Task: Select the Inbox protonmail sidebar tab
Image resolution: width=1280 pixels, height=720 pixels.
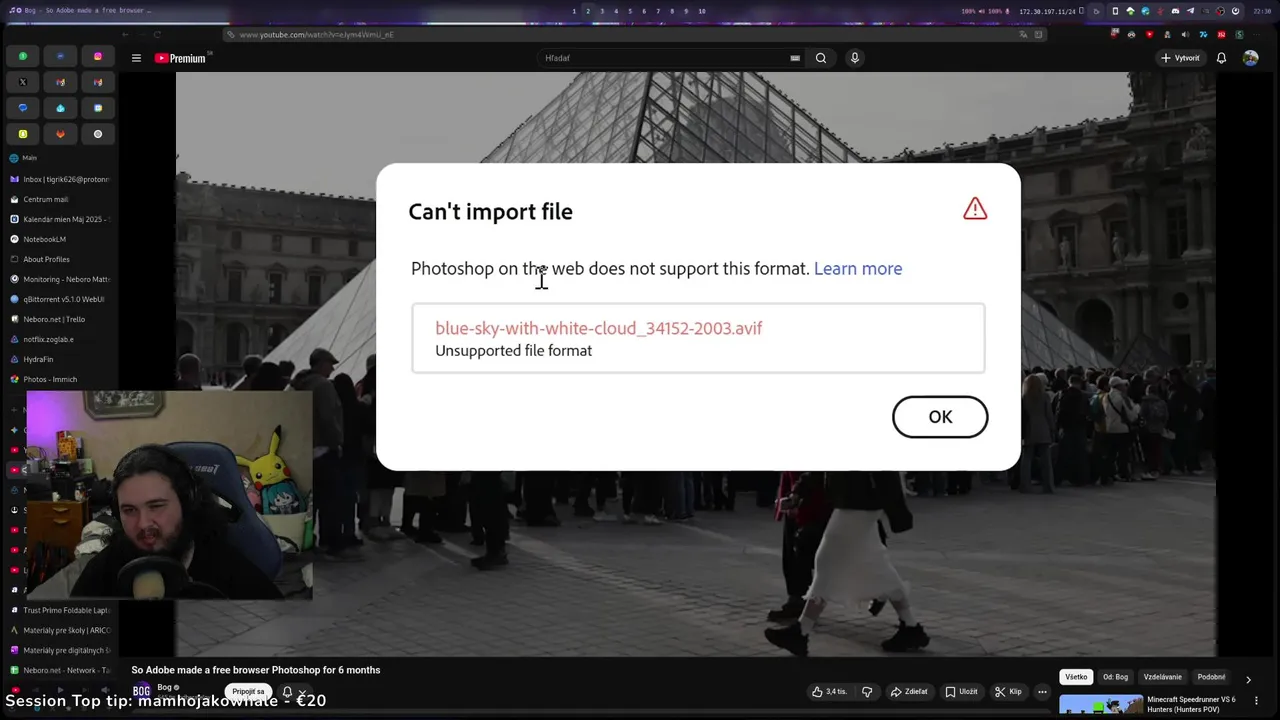Action: pos(60,179)
